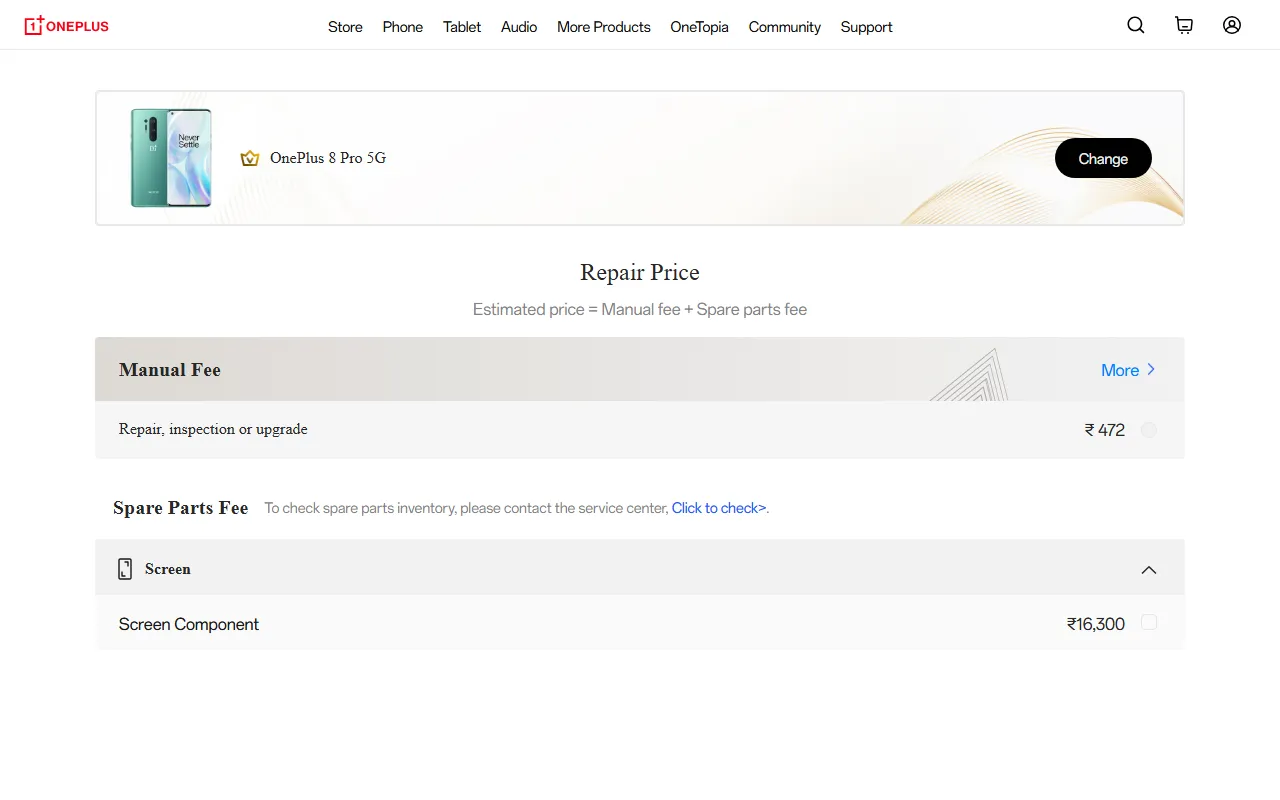Click the 'Spare Parts Fee' heading
Image resolution: width=1280 pixels, height=800 pixels.
click(x=180, y=508)
